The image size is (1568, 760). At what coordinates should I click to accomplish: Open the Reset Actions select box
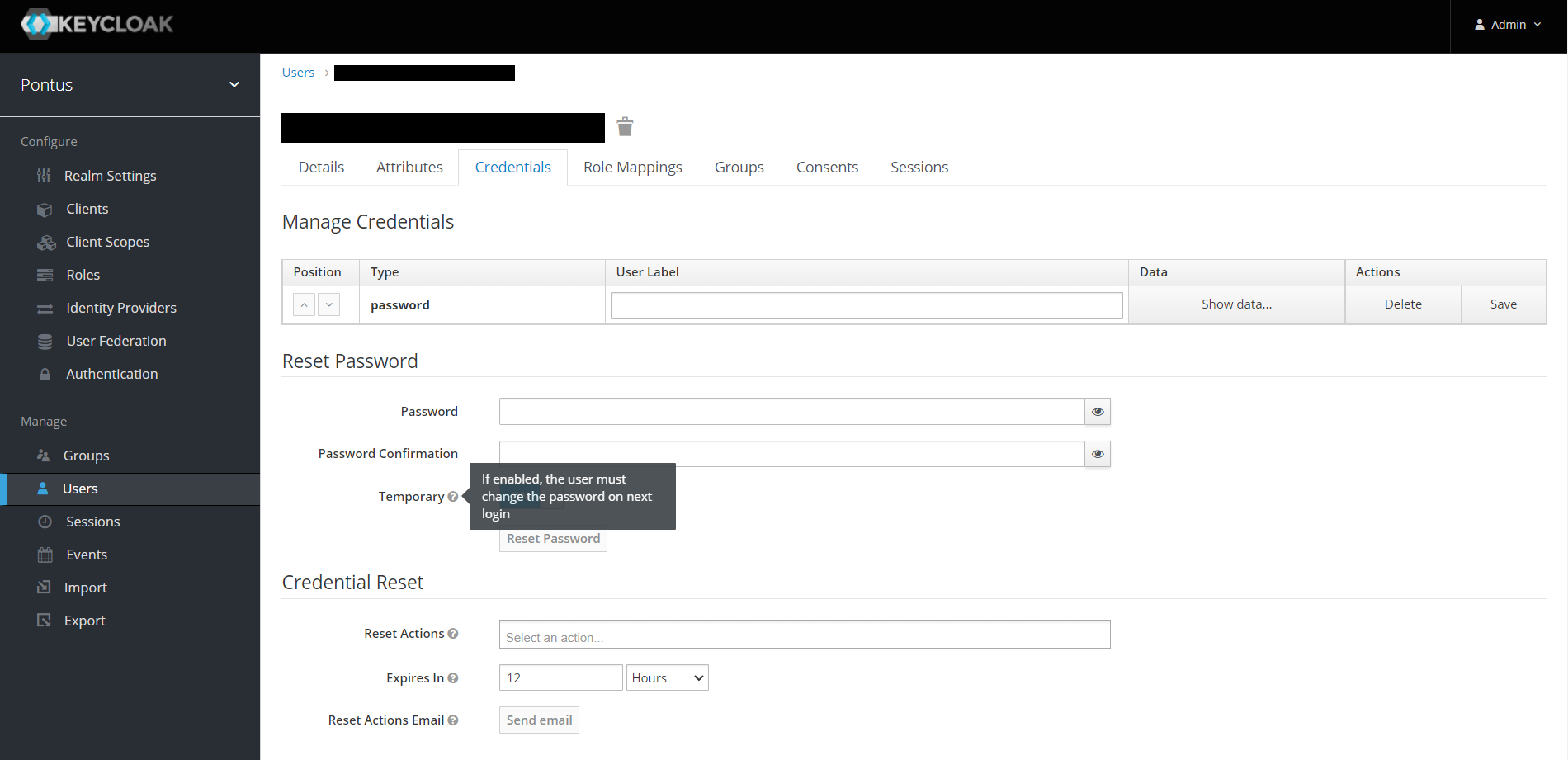pos(805,635)
